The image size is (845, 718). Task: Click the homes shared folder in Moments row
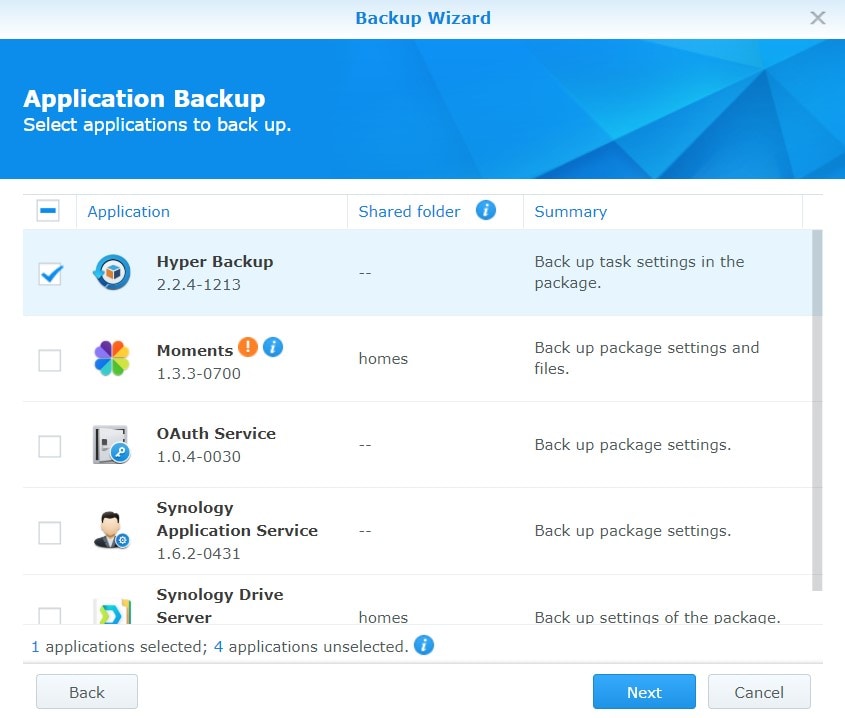383,359
